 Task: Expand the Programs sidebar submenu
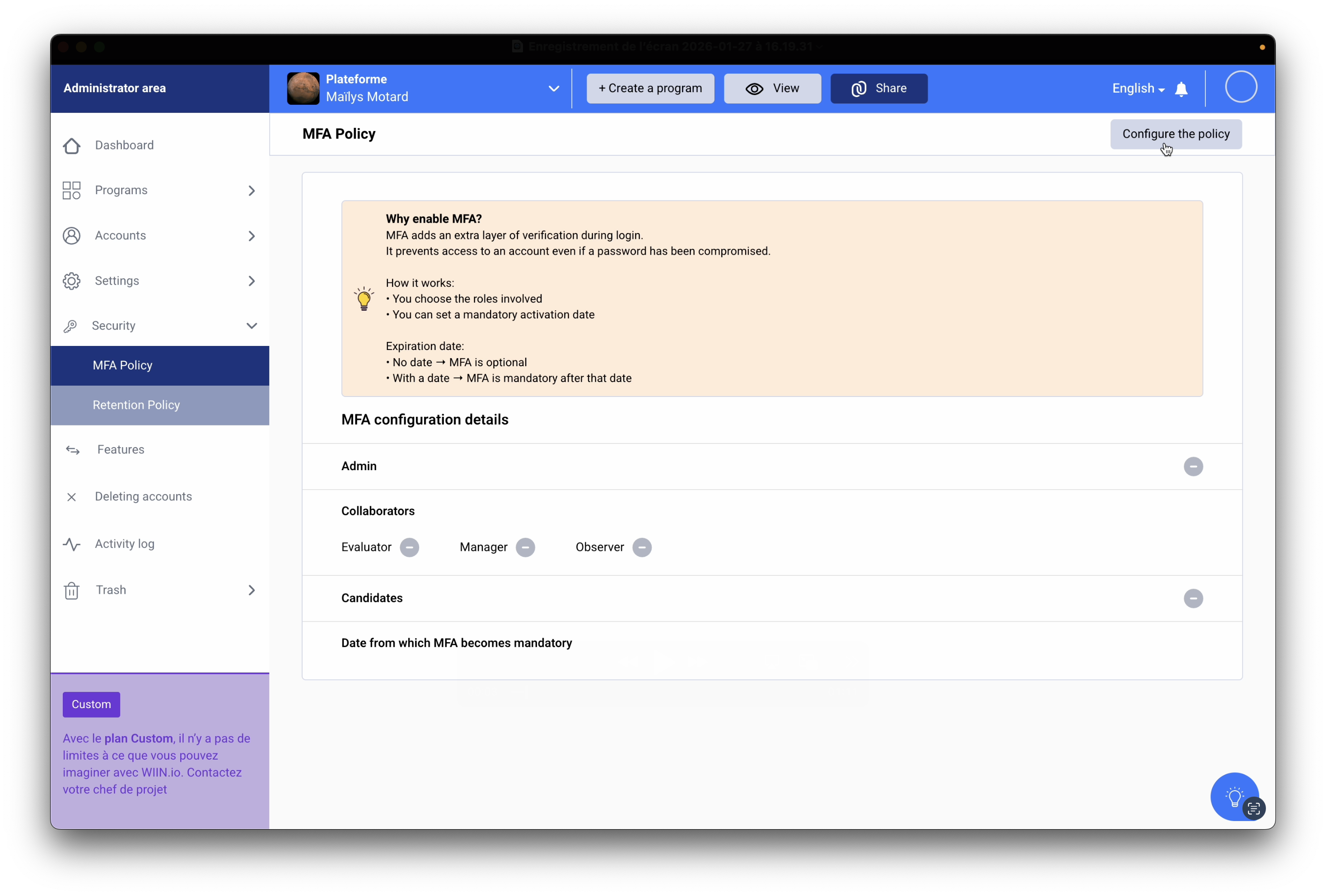(x=252, y=191)
